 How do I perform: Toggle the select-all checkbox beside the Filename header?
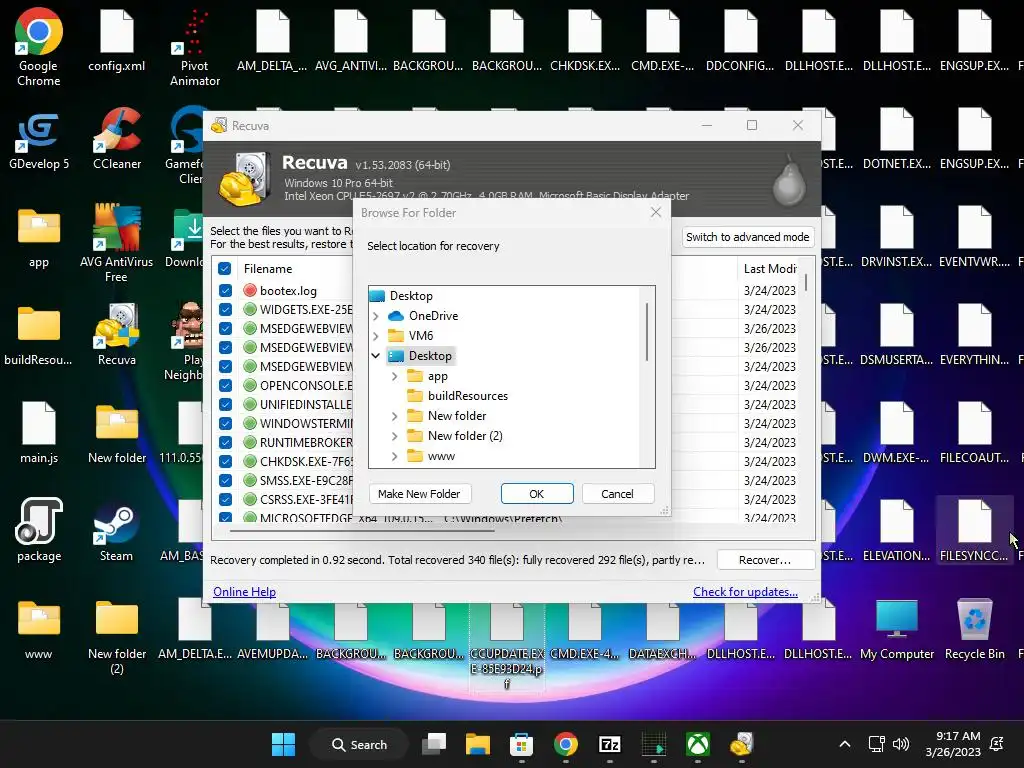click(225, 268)
